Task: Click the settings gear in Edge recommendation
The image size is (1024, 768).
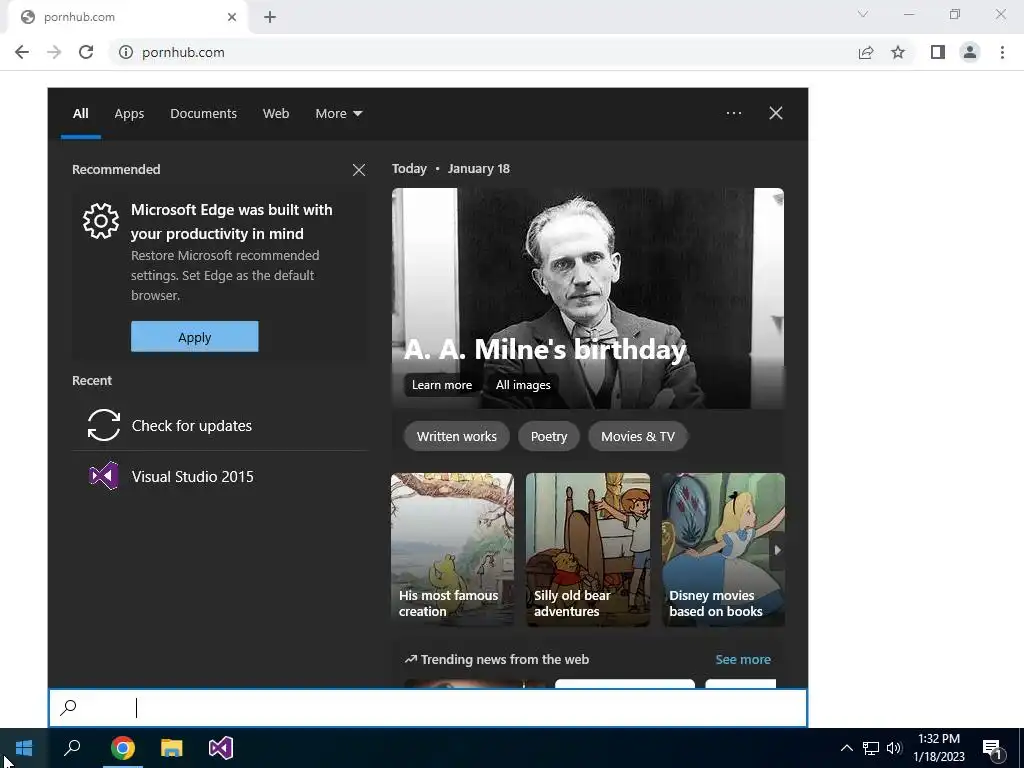Action: click(x=101, y=221)
